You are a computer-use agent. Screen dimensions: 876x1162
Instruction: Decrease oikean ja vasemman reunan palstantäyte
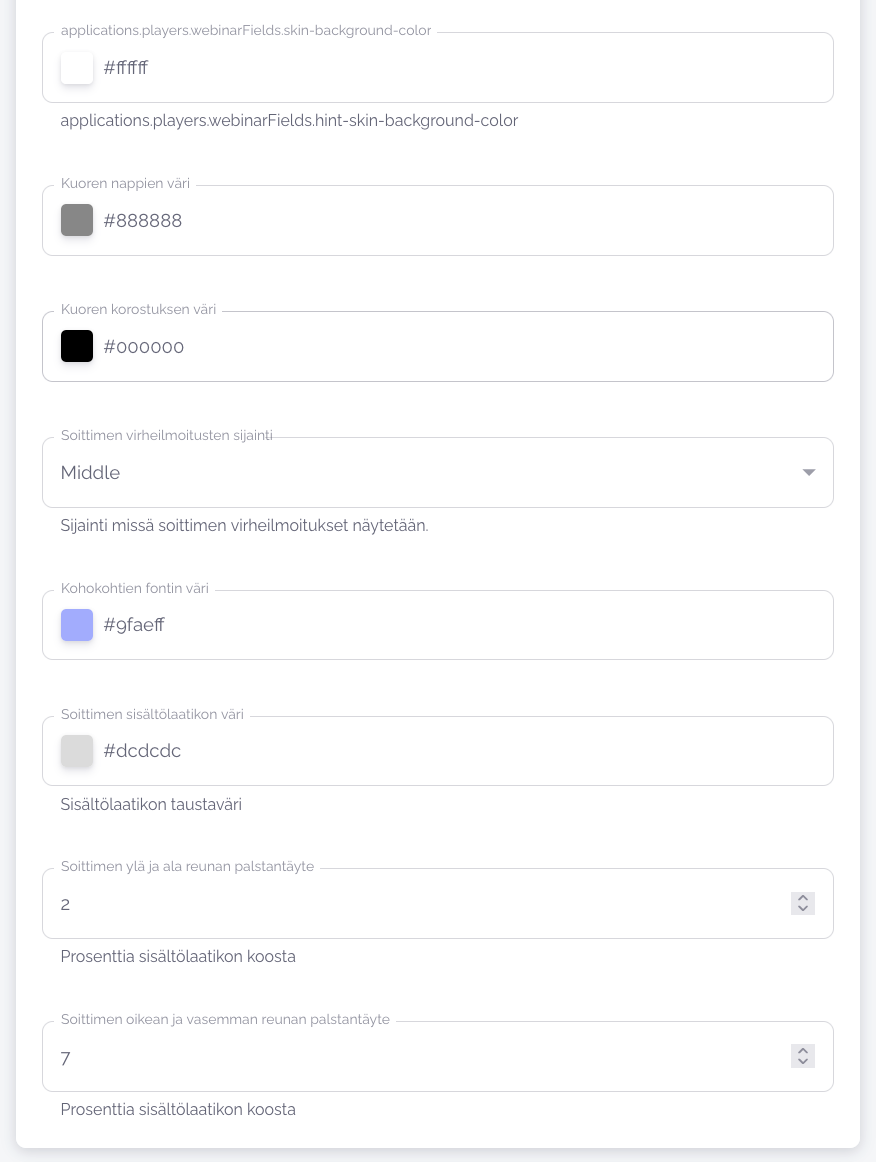[803, 1062]
